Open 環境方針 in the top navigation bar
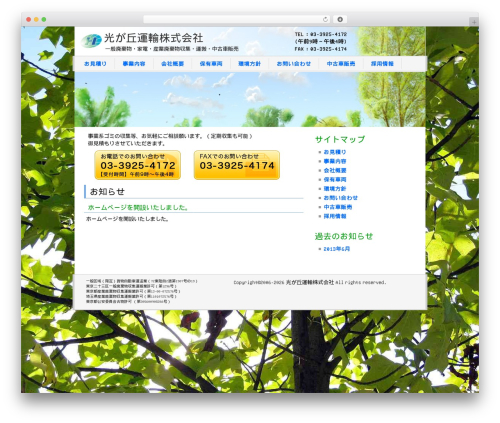Screen dimensions: 500x423 click(x=249, y=64)
